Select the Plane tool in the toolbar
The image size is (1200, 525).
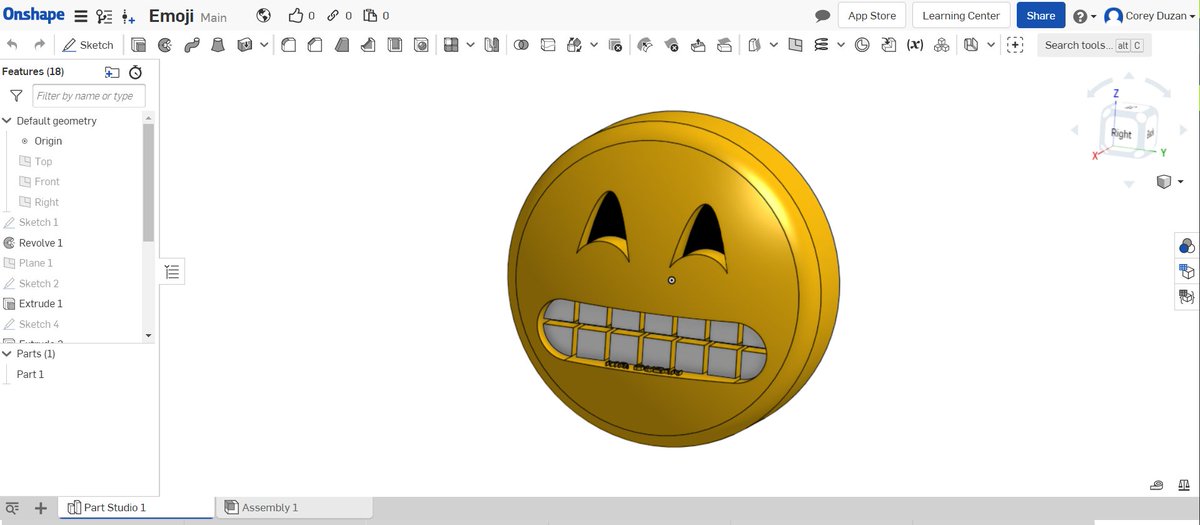(x=795, y=45)
